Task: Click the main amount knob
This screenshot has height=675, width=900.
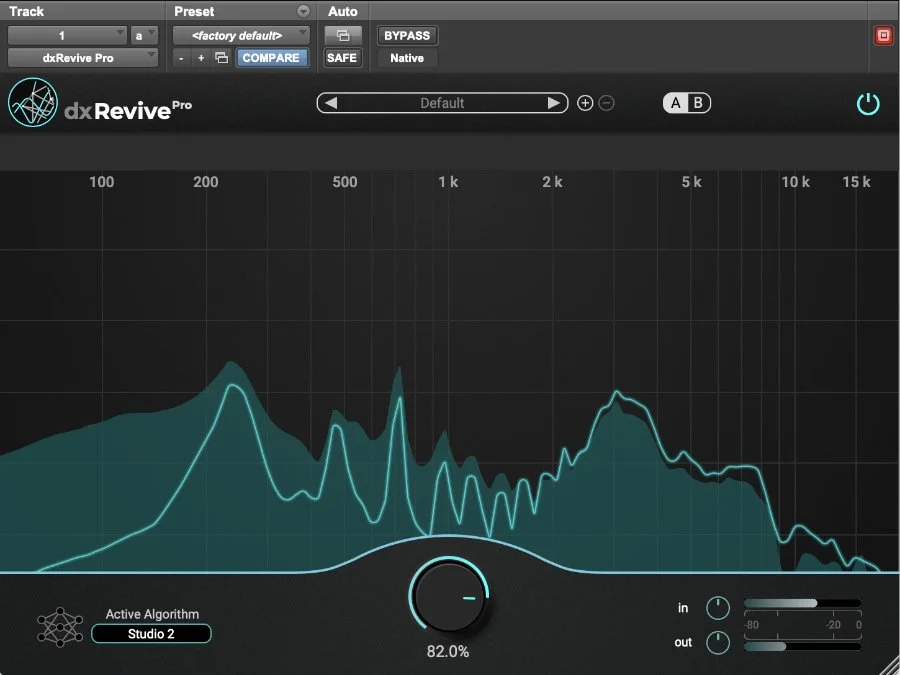Action: tap(449, 597)
